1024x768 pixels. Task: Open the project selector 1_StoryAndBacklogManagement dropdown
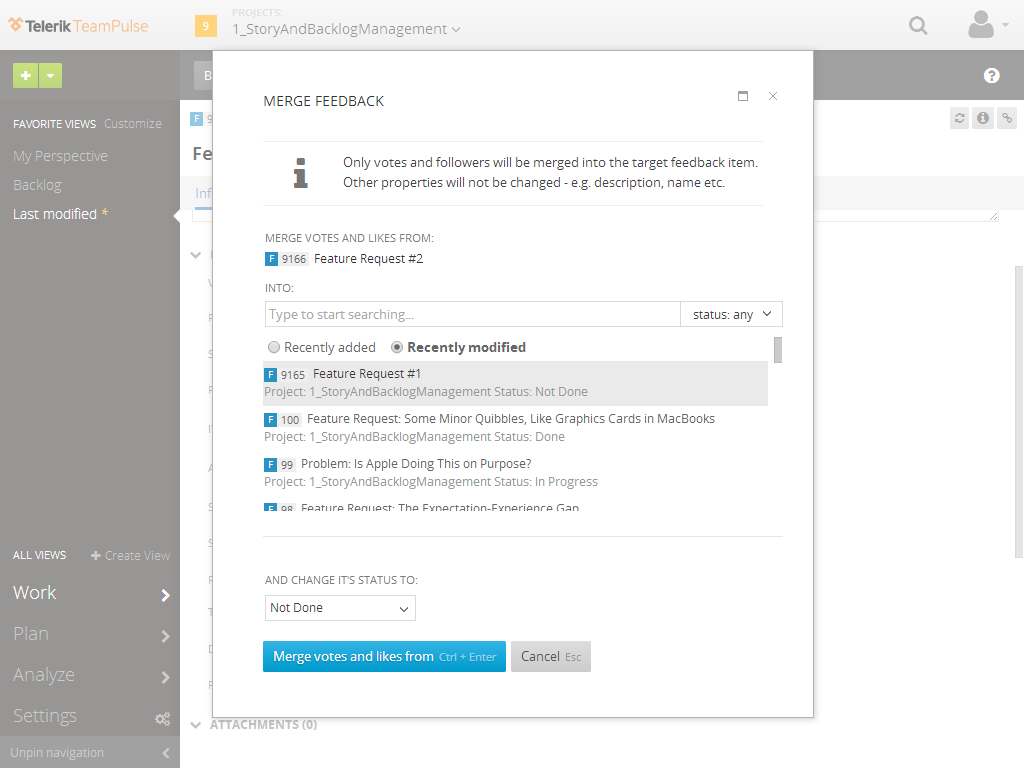click(x=346, y=29)
